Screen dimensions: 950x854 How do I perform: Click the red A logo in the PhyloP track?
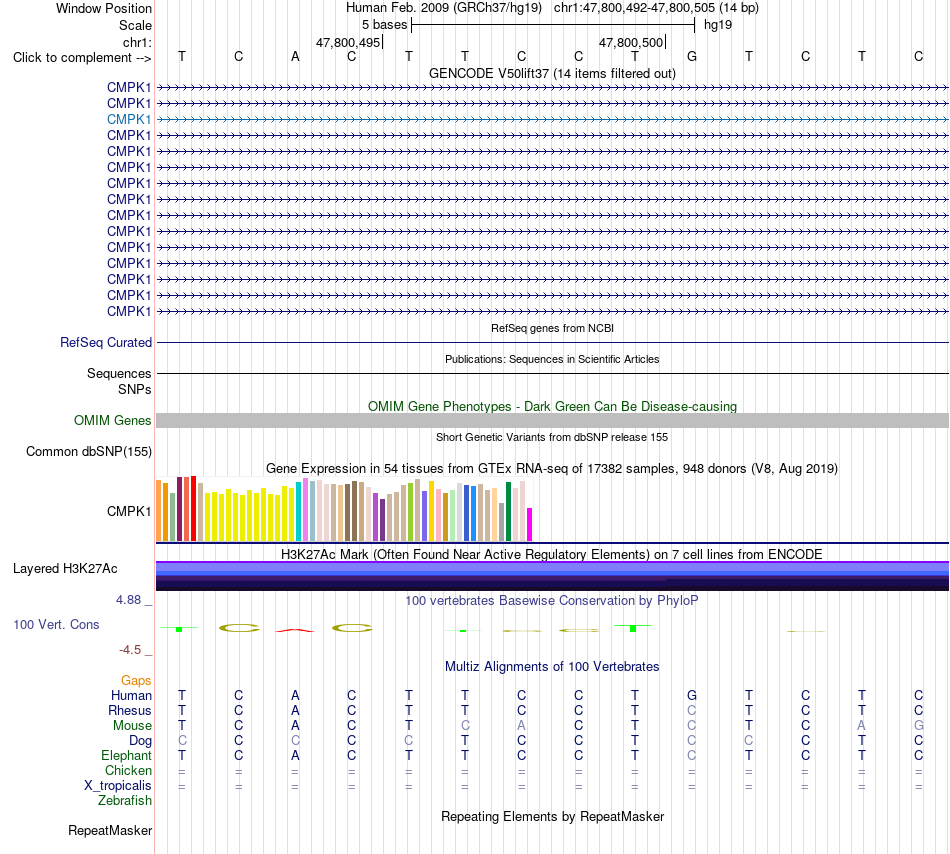coord(295,631)
